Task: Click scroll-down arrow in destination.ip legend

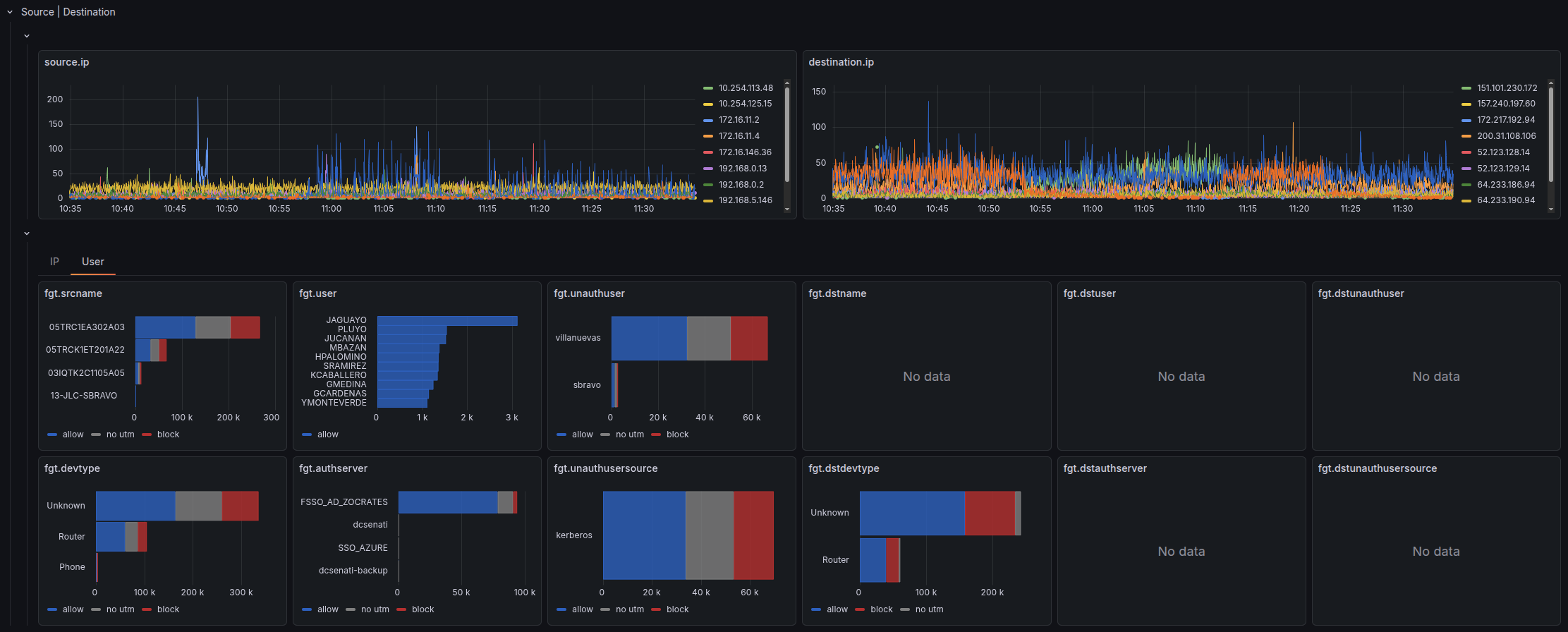Action: tap(1551, 209)
